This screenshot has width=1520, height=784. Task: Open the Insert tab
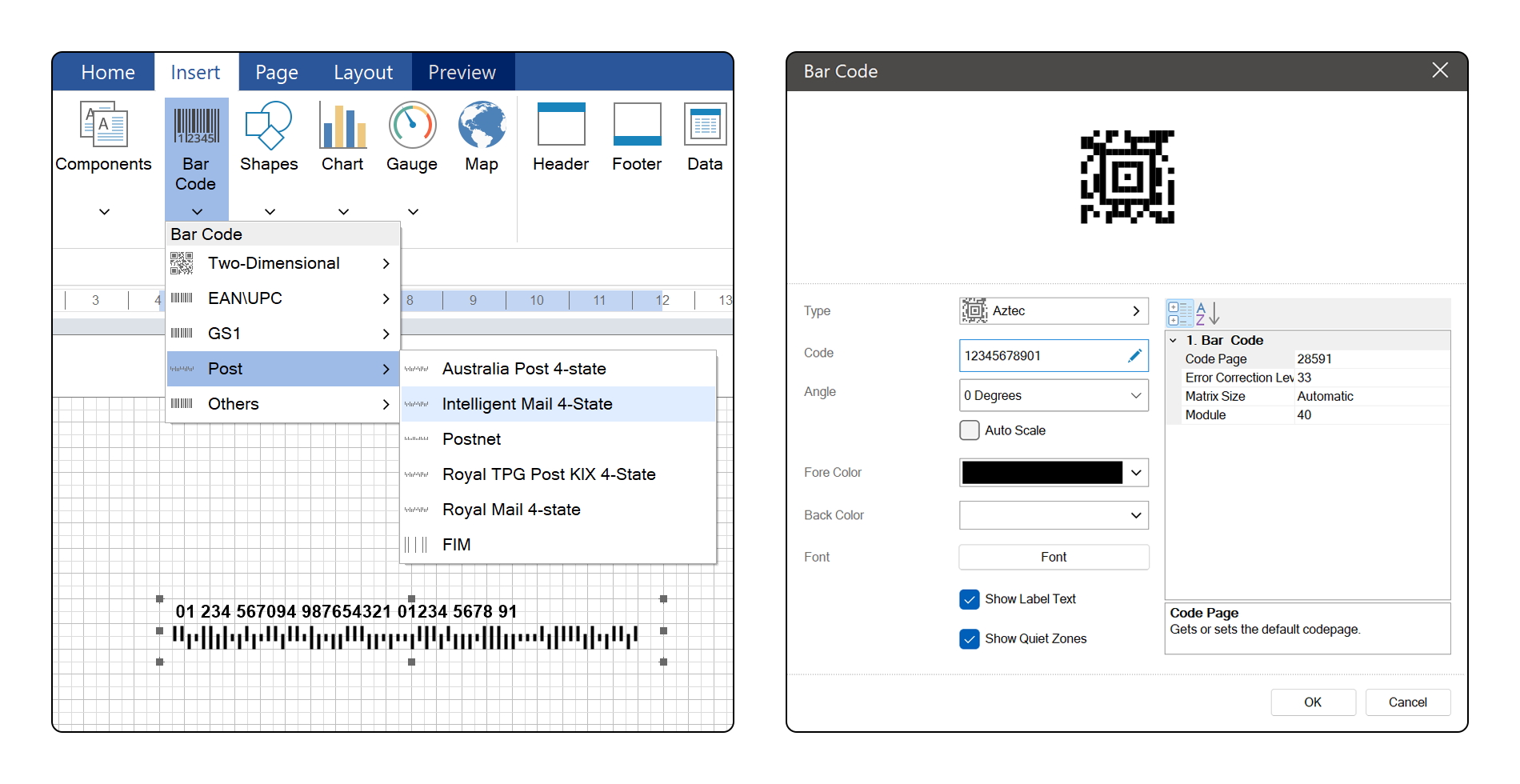195,73
